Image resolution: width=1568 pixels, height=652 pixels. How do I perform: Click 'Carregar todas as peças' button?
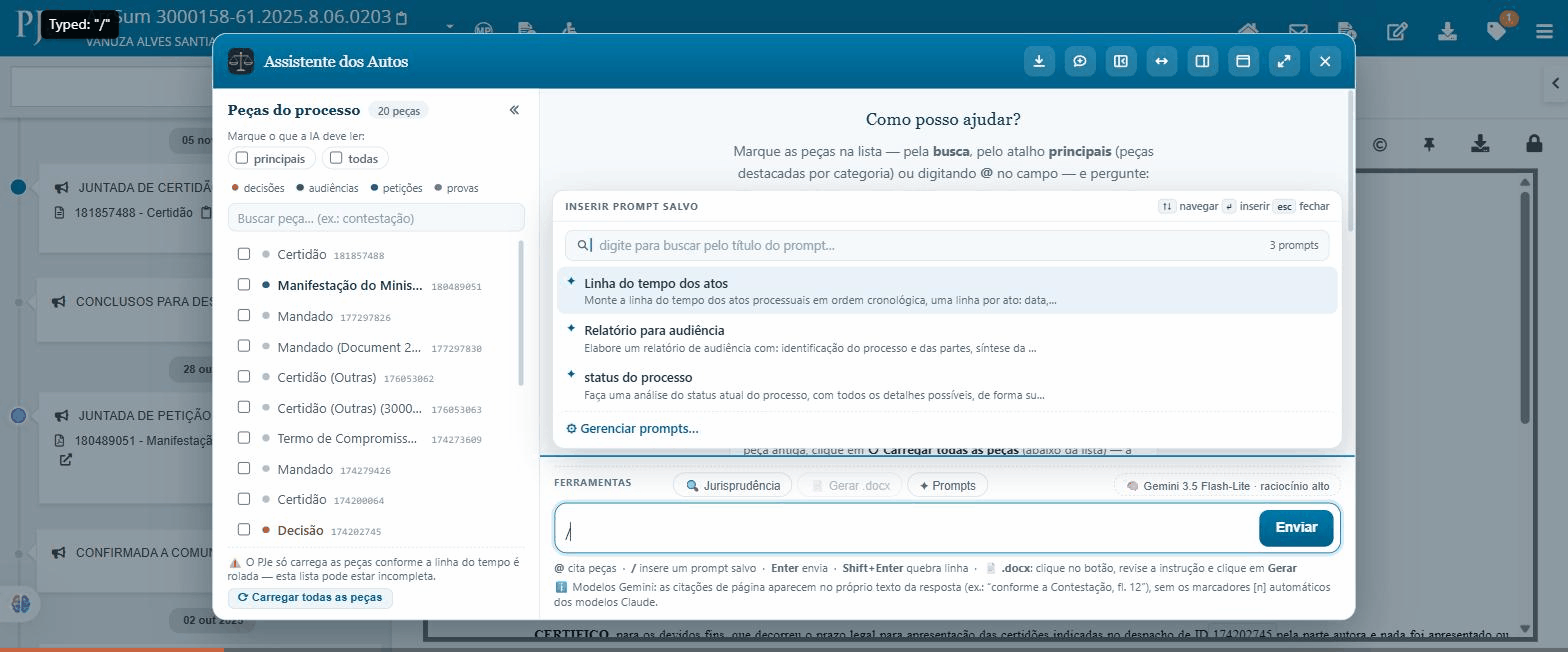(310, 597)
